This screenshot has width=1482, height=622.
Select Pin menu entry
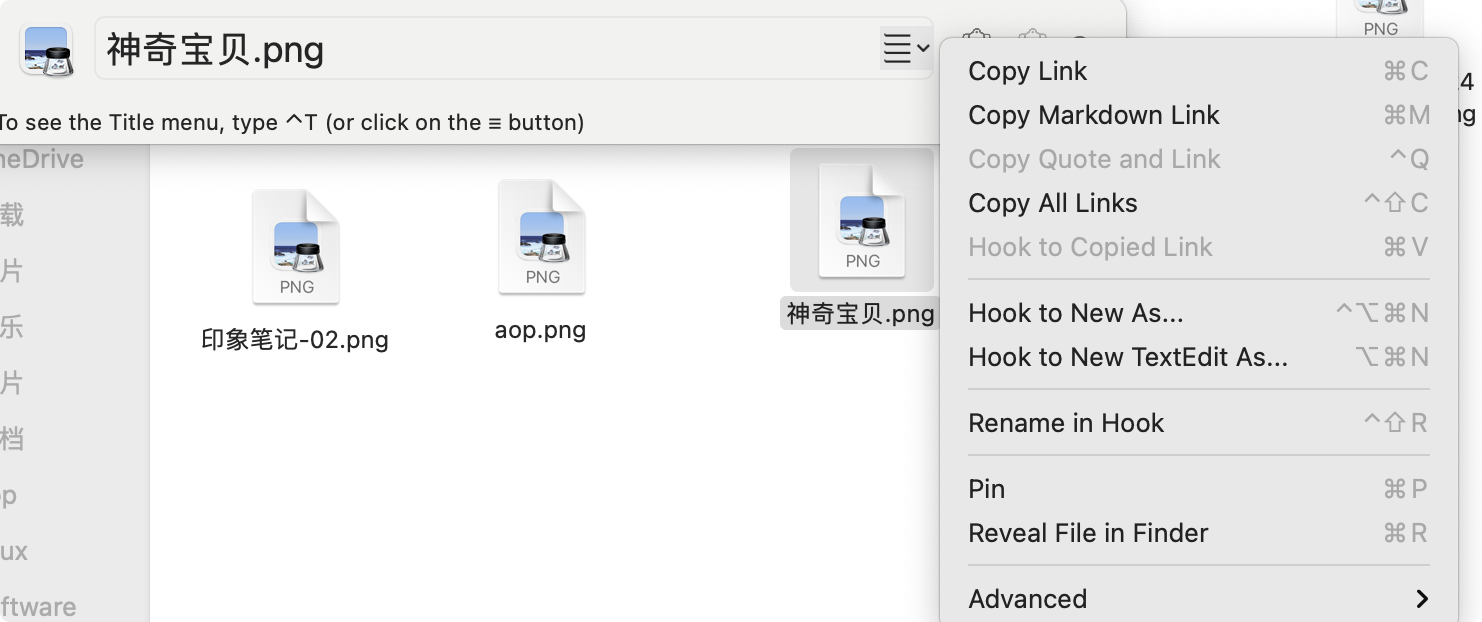click(x=987, y=489)
